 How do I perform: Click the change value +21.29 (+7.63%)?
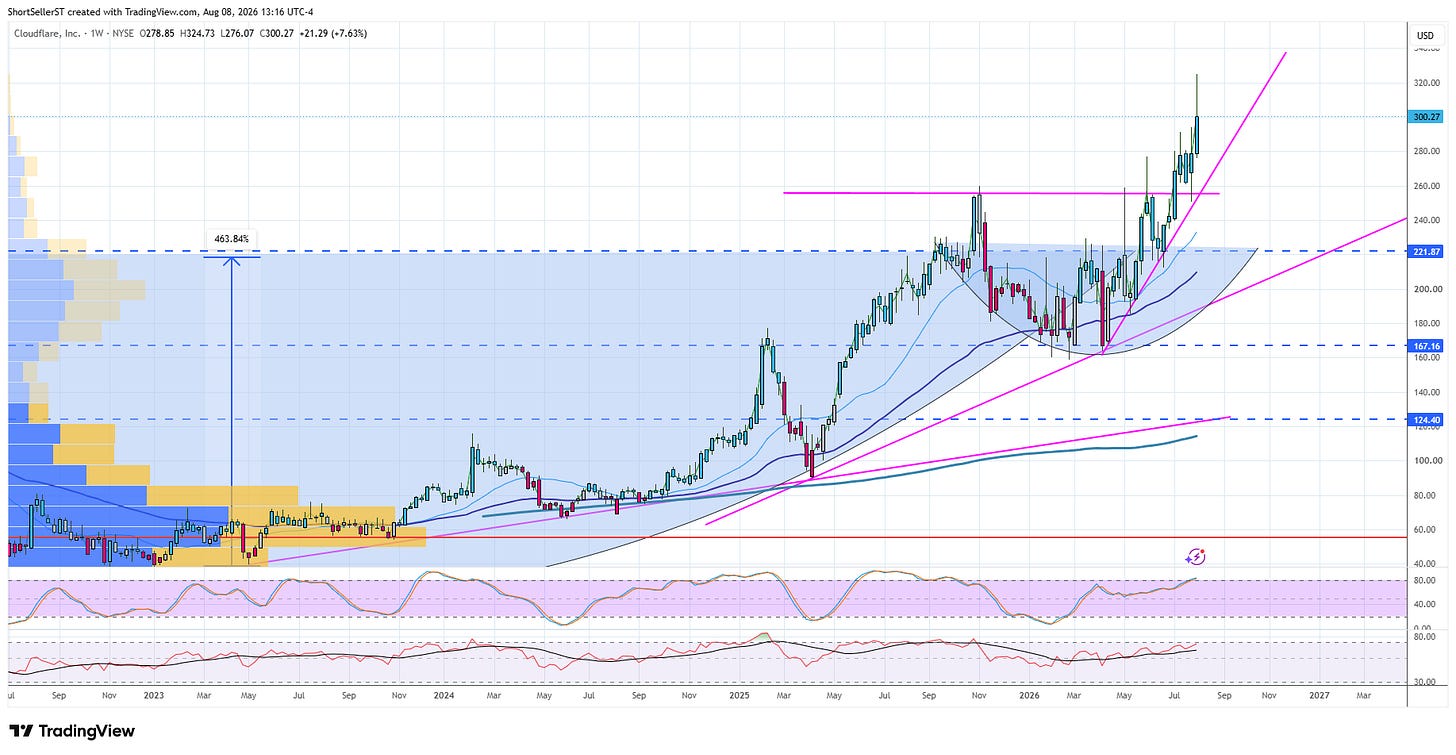click(x=334, y=33)
